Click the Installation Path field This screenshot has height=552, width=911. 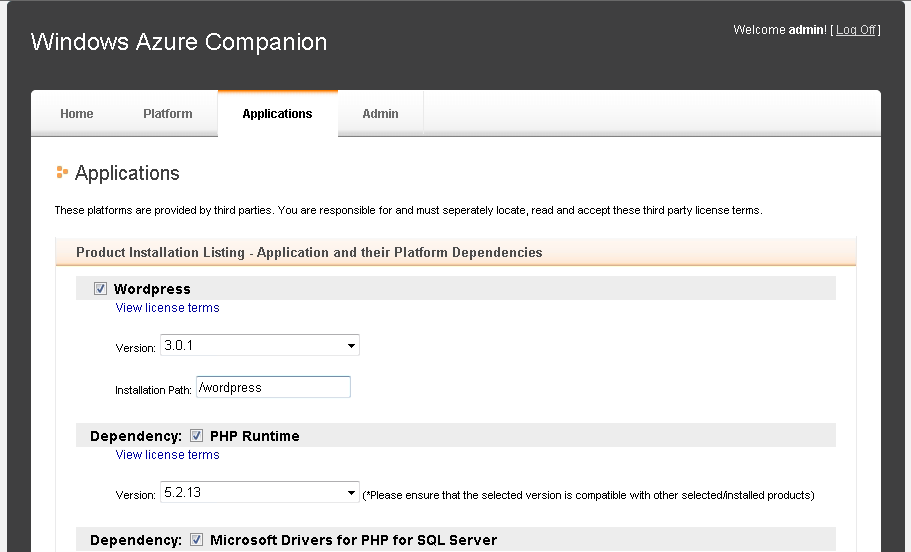274,387
